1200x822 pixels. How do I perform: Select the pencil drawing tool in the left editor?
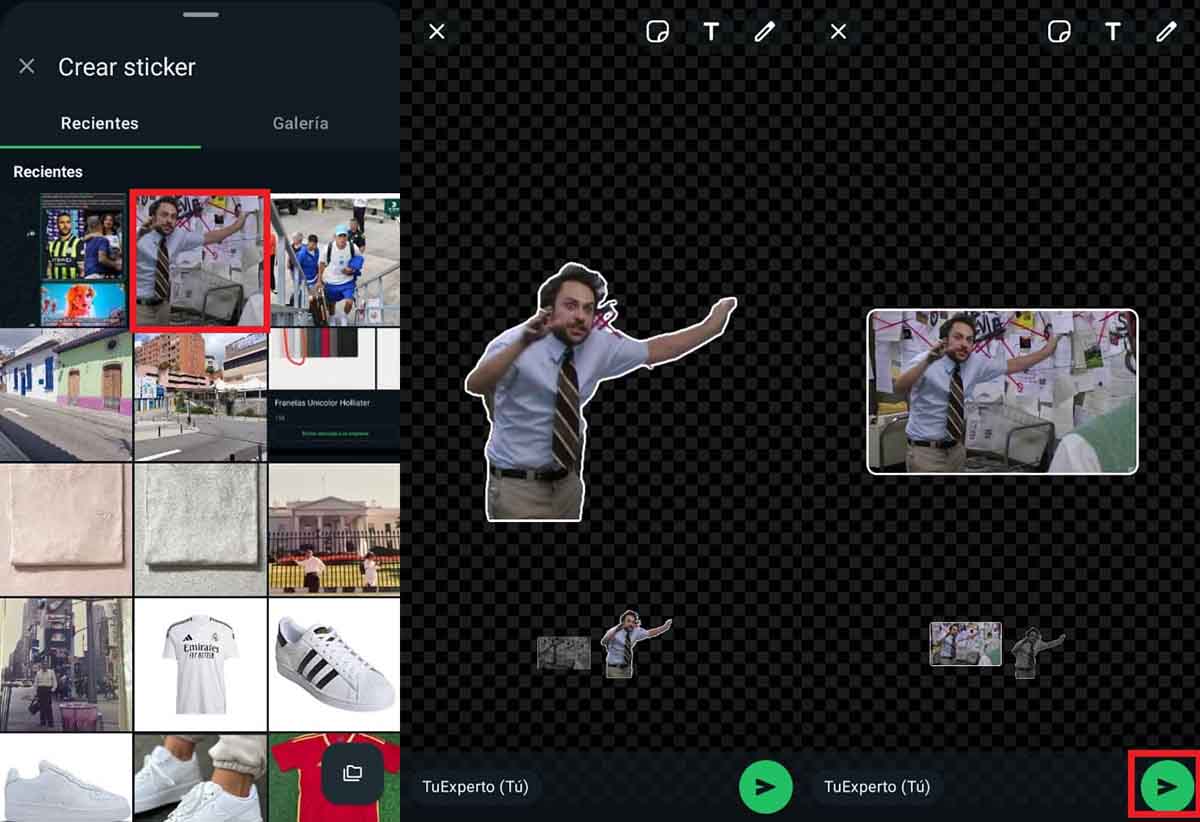point(765,31)
